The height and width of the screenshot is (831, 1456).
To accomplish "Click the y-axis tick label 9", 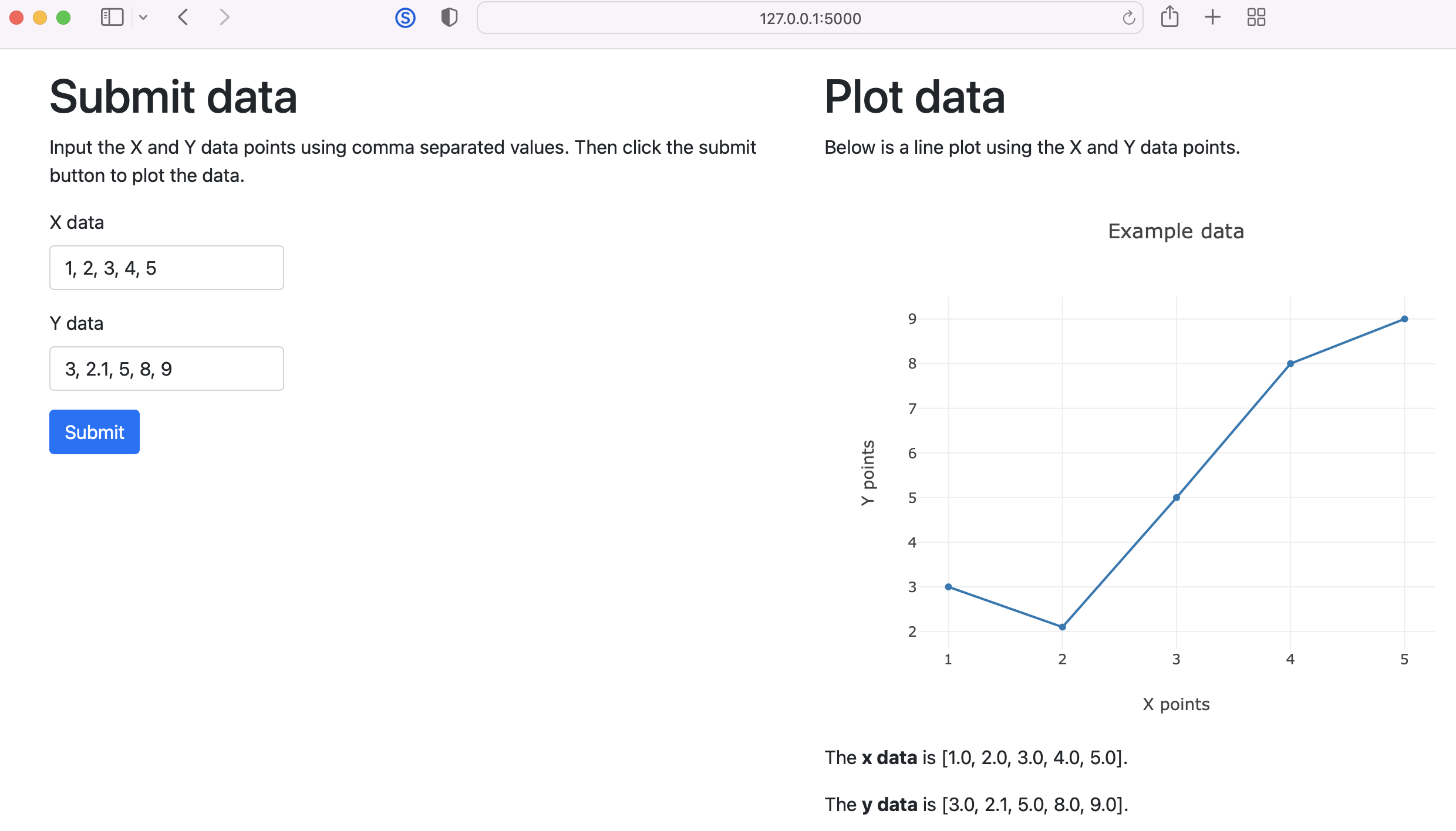I will pyautogui.click(x=912, y=319).
